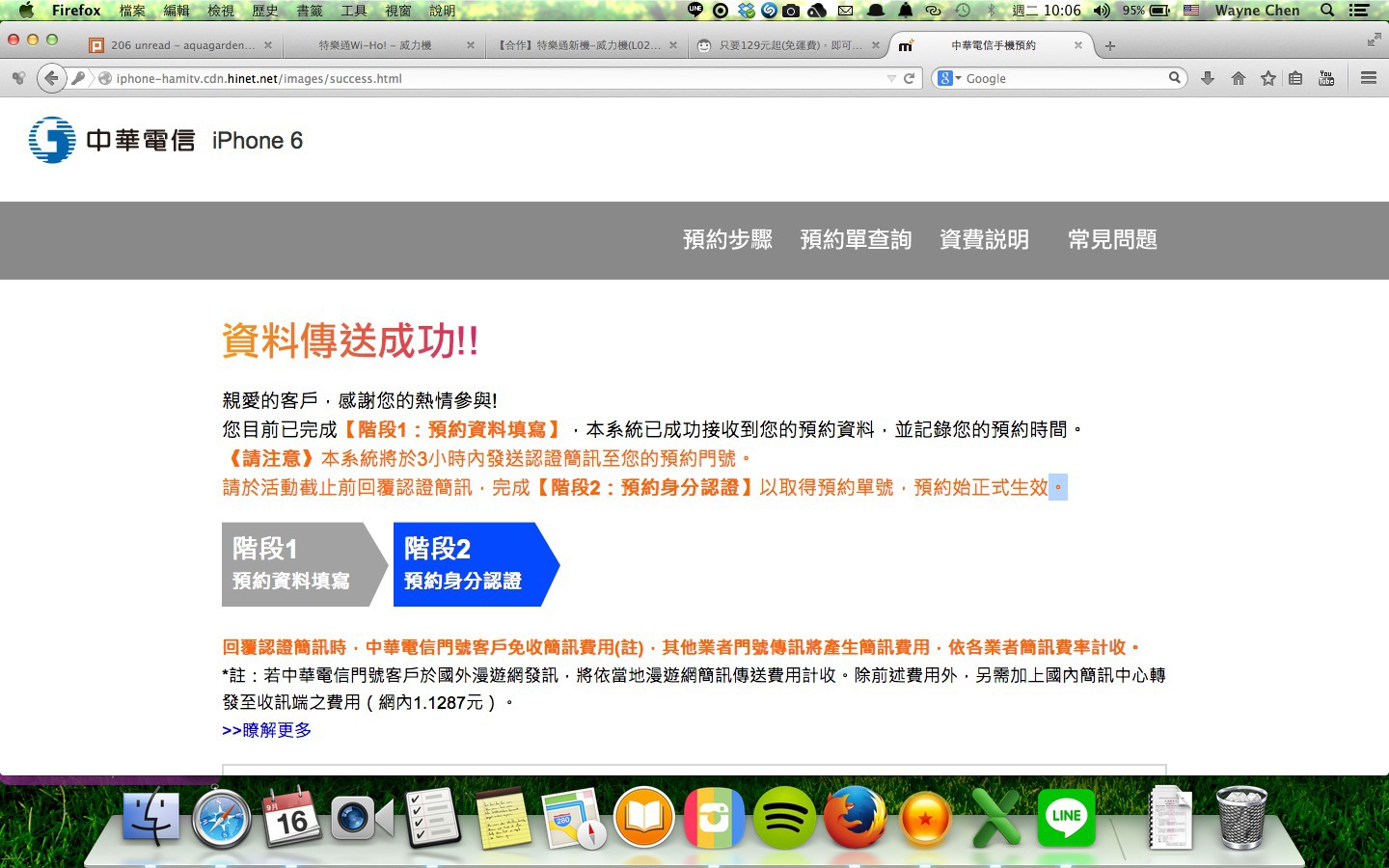
Task: Click the address bar URL field
Action: (x=497, y=78)
